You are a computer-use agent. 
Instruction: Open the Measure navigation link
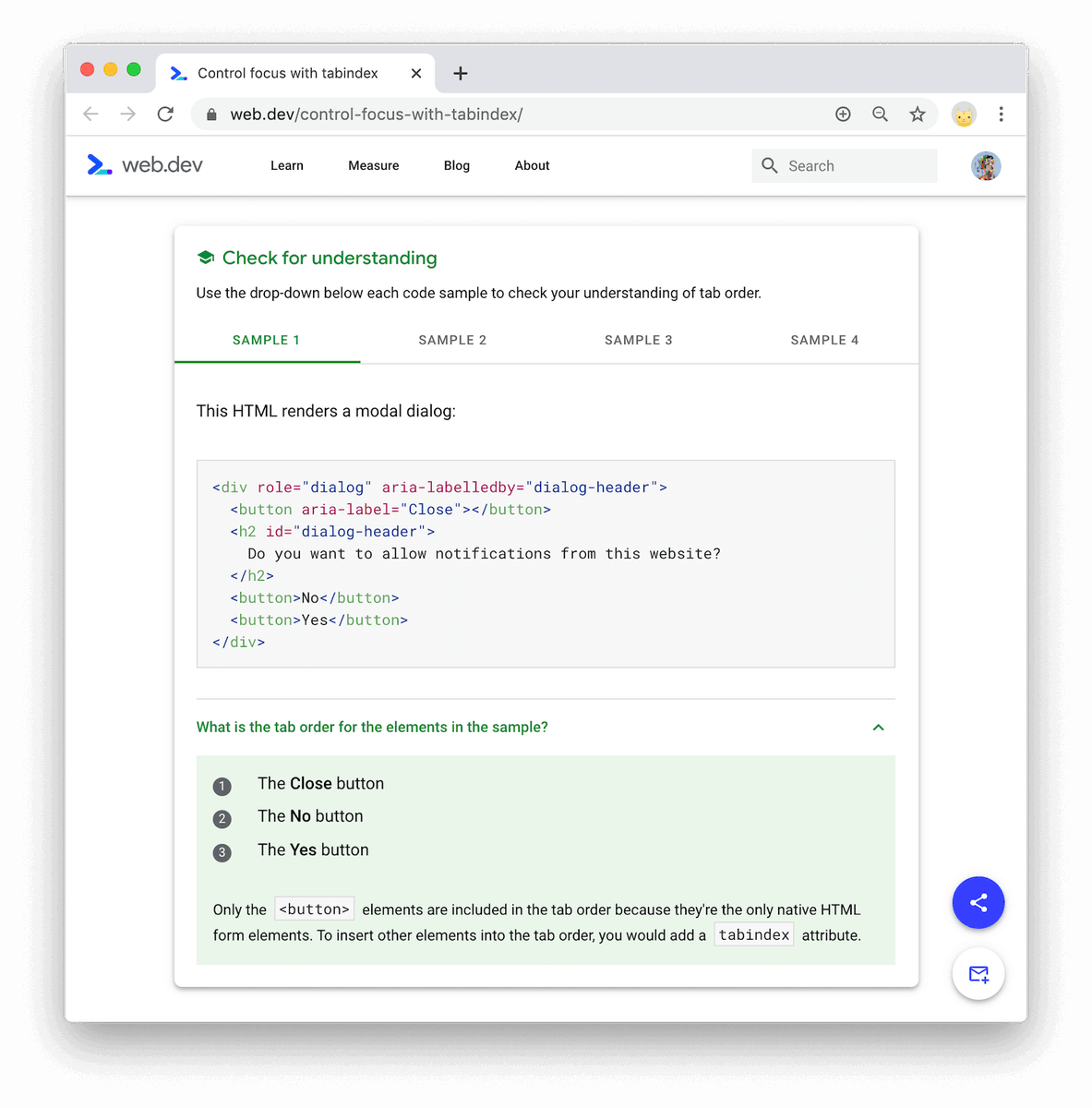coord(374,165)
